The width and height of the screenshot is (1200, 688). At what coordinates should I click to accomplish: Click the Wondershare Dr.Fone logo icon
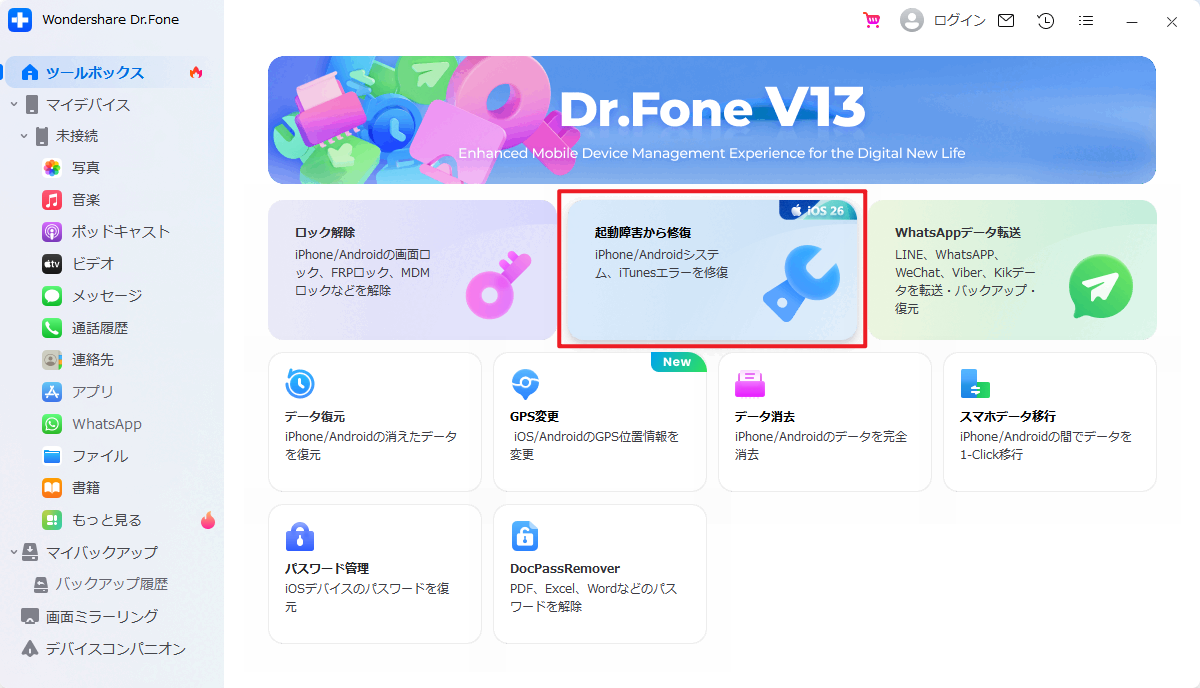tap(20, 20)
